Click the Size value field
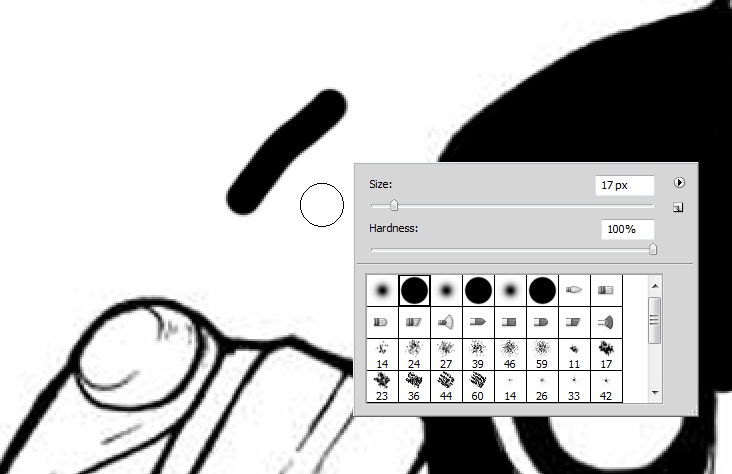This screenshot has width=732, height=474. point(625,185)
